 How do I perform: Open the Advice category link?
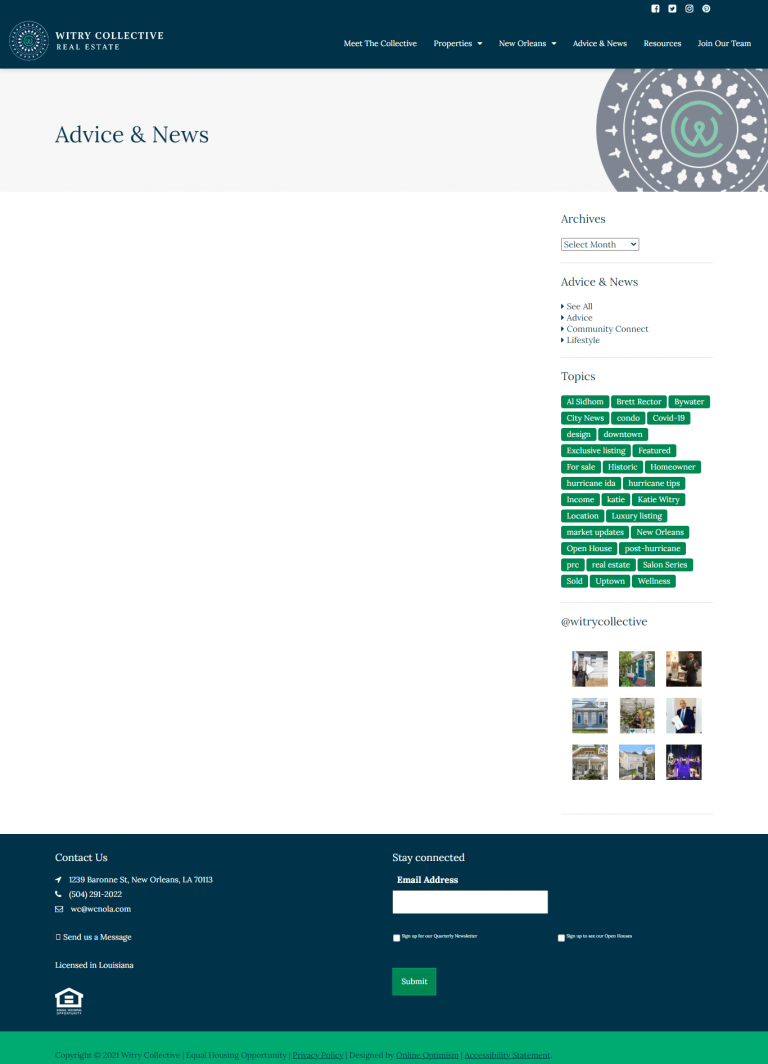pos(579,318)
